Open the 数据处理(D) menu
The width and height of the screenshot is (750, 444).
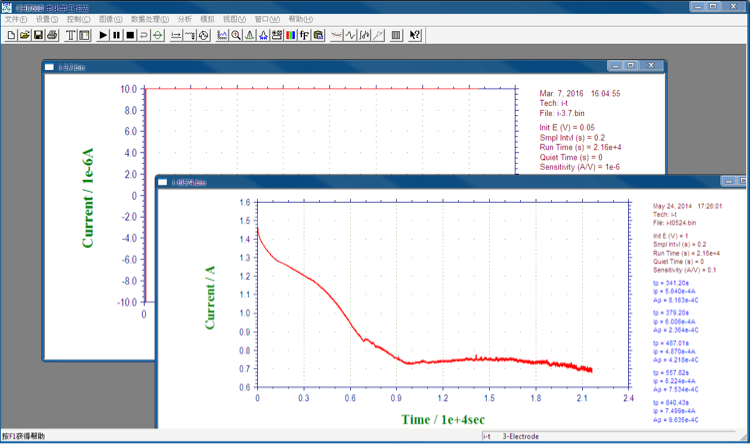coord(148,19)
